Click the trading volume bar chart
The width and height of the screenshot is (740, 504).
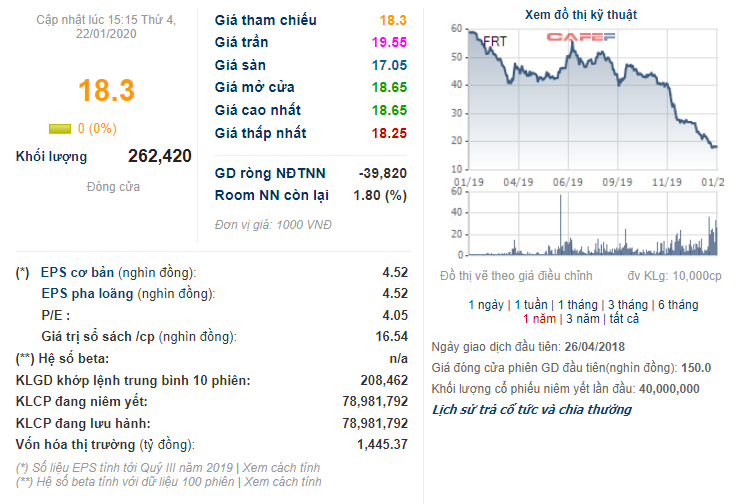click(593, 223)
